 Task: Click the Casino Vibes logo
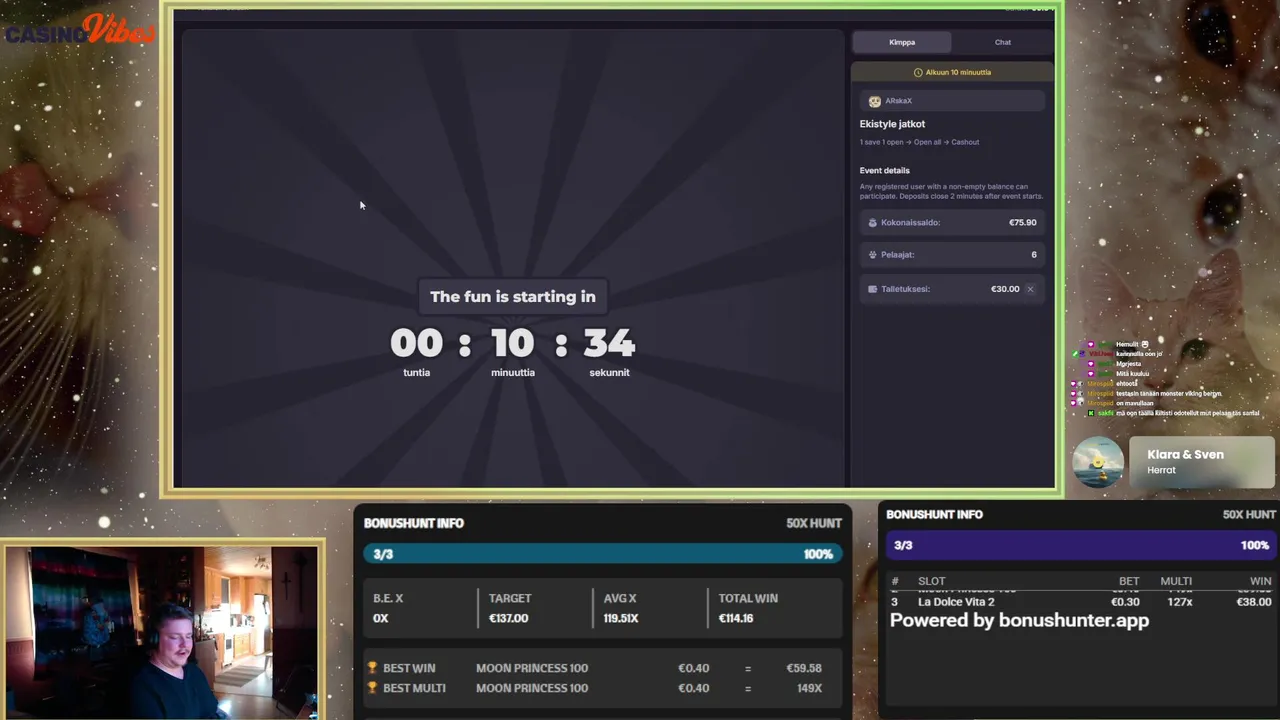[x=80, y=30]
